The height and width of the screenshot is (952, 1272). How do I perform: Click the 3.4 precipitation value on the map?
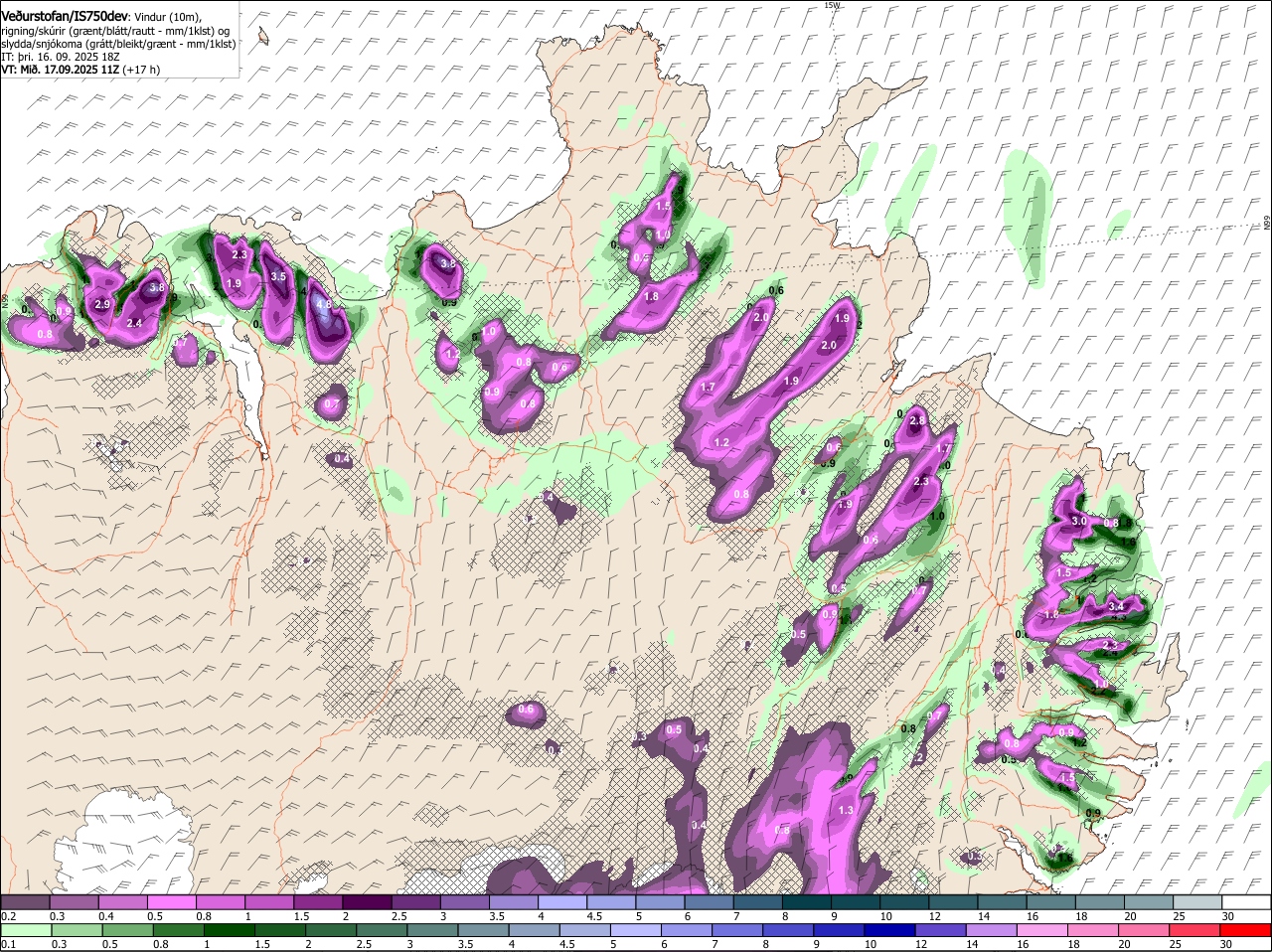point(1116,606)
